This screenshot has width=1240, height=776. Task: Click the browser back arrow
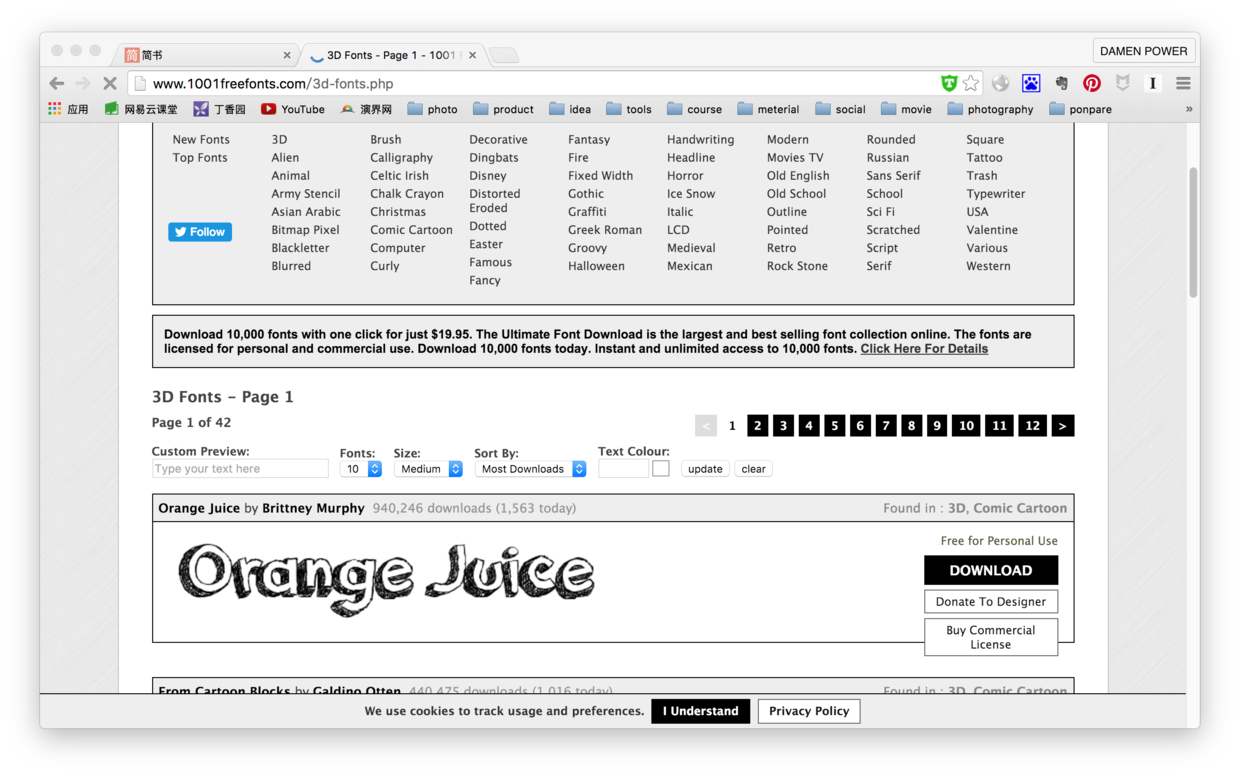[57, 84]
